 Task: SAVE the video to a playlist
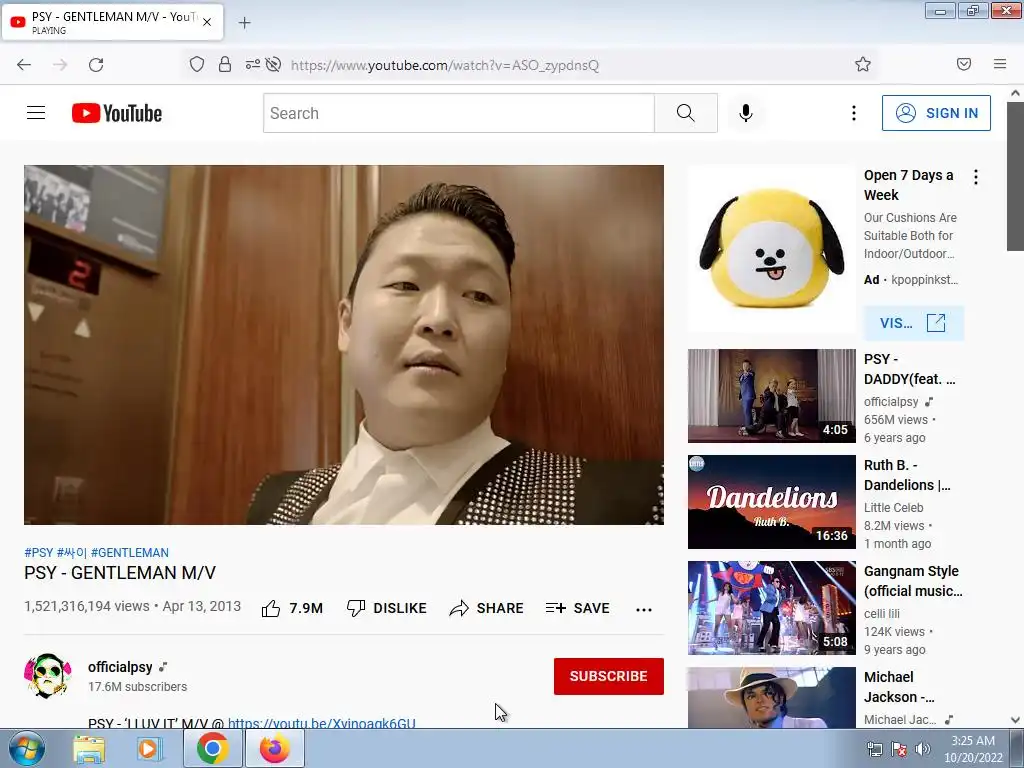click(x=577, y=608)
